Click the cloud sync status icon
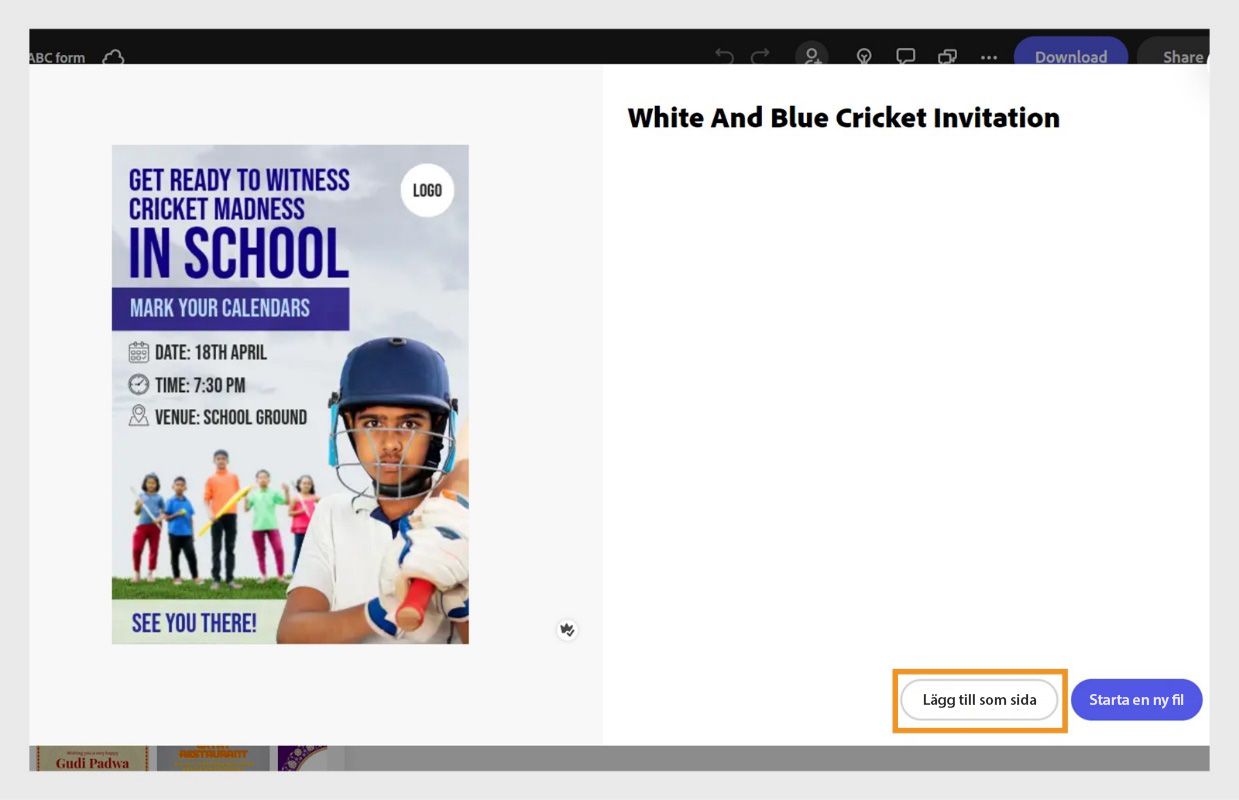Image resolution: width=1239 pixels, height=800 pixels. tap(114, 57)
